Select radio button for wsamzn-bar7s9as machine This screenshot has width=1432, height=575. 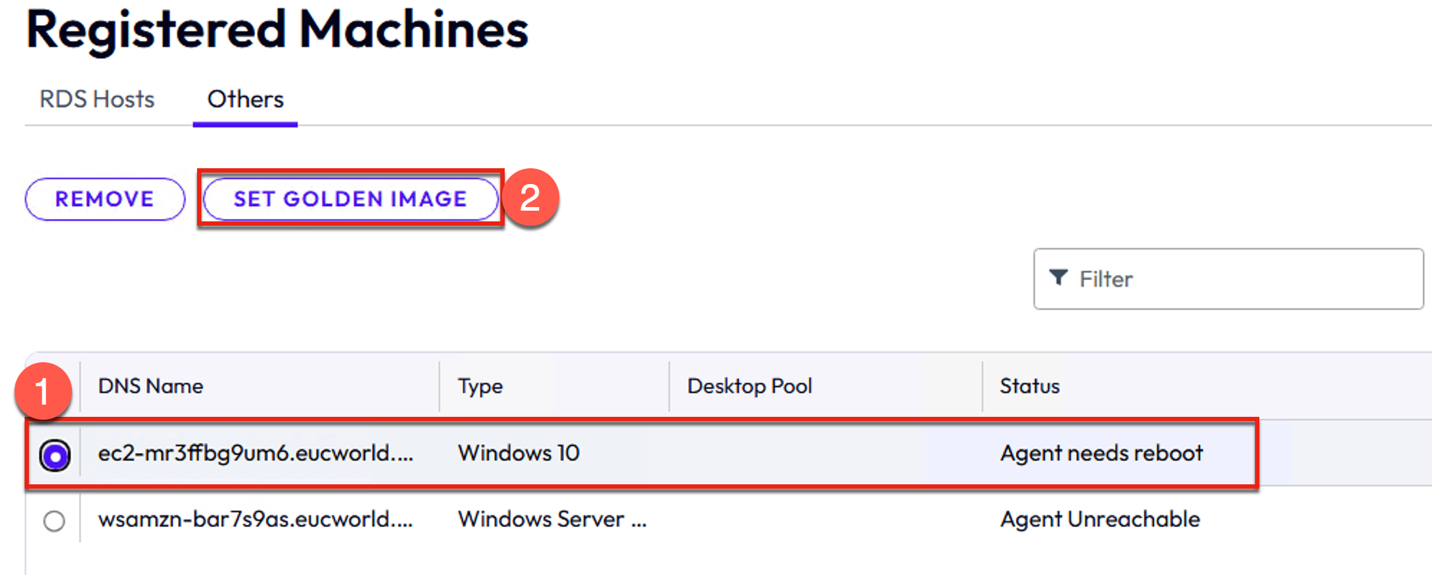coord(54,521)
